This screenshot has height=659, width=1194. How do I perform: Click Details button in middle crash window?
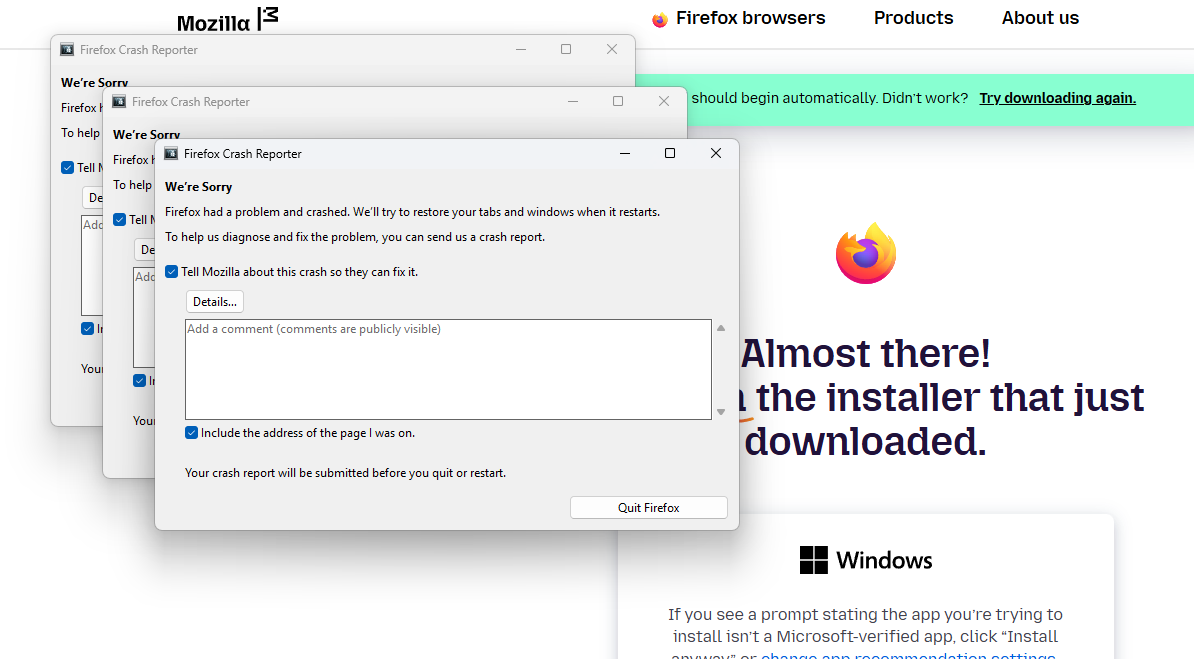(145, 249)
